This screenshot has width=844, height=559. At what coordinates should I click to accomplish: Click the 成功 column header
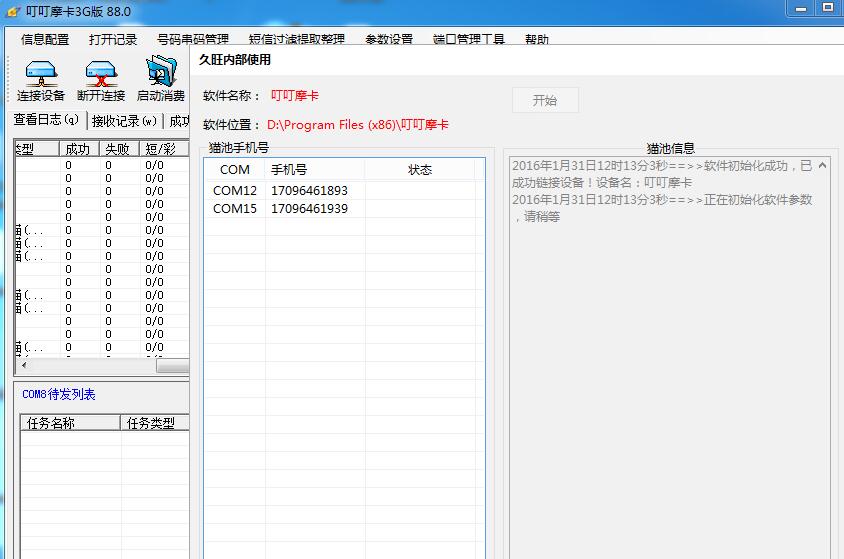click(79, 149)
